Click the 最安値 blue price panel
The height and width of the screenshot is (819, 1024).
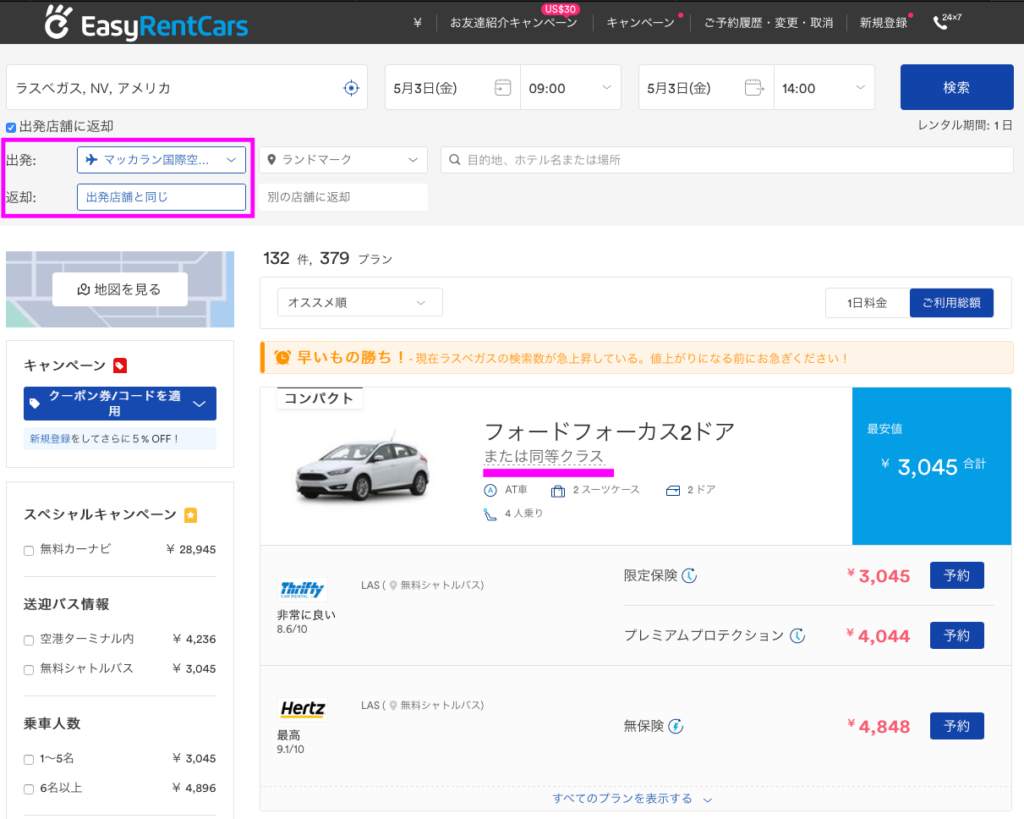tap(931, 465)
